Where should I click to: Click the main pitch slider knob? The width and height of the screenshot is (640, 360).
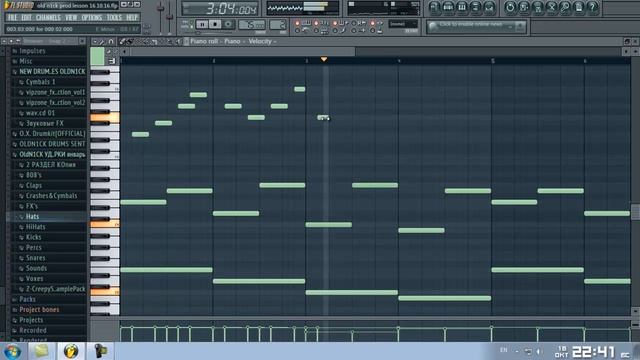point(170,16)
